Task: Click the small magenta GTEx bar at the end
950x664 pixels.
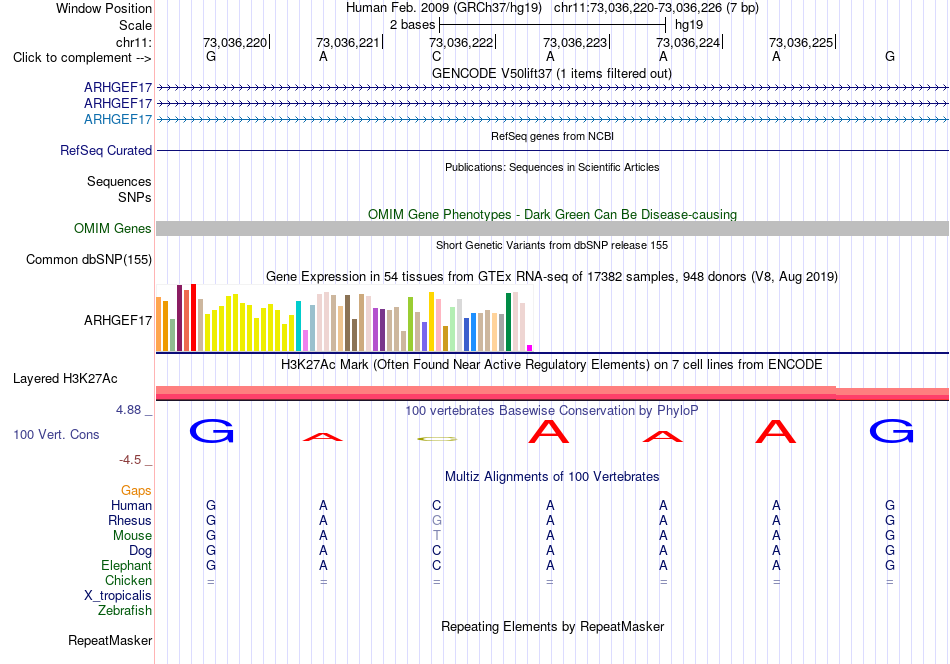Action: click(530, 348)
